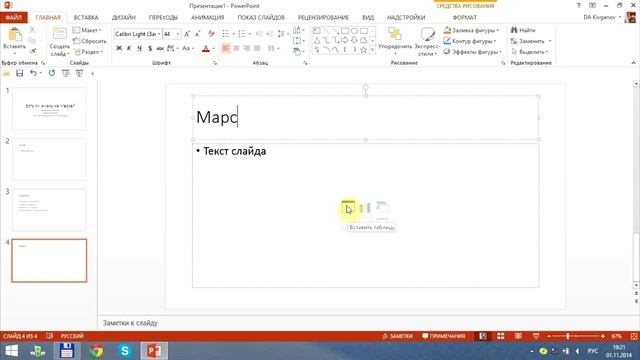Open the ФАЙЛ menu
This screenshot has height=360, width=640.
(x=13, y=18)
